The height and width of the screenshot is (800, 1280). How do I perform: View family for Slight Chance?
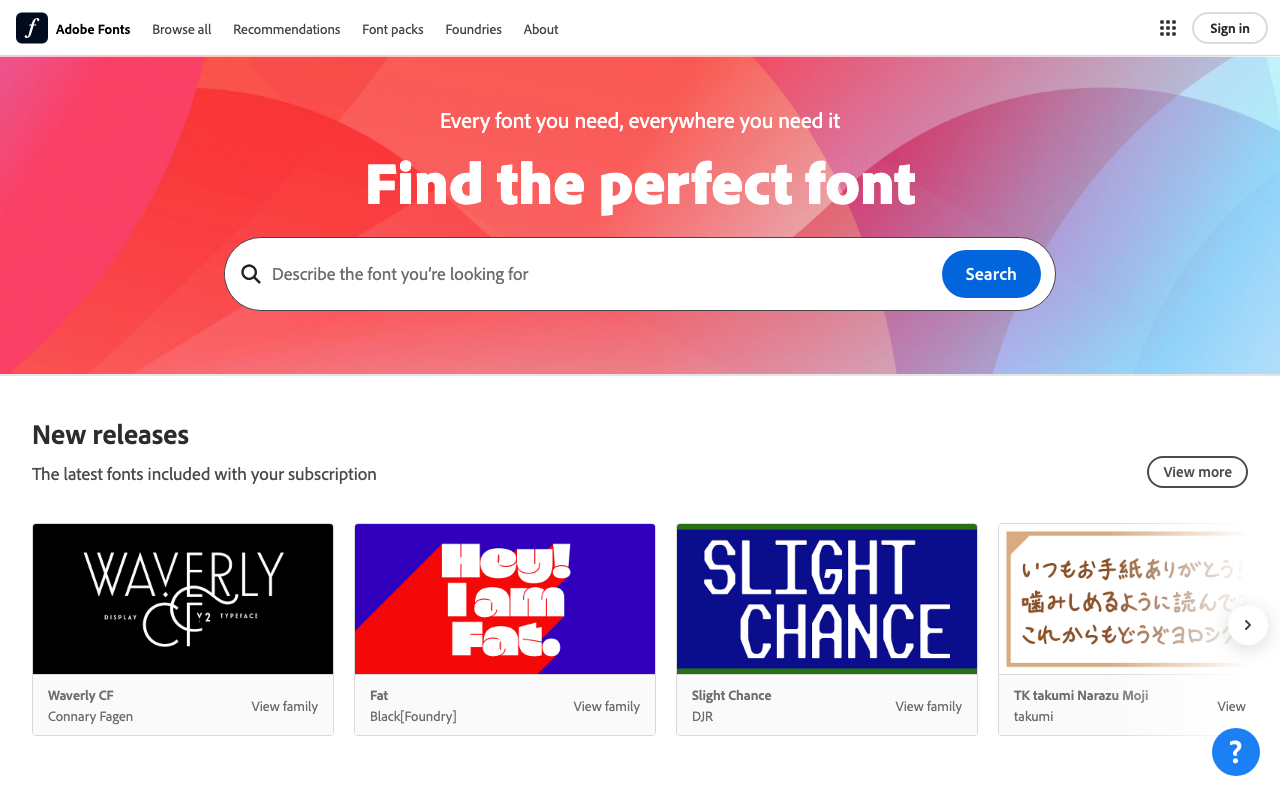pyautogui.click(x=929, y=706)
